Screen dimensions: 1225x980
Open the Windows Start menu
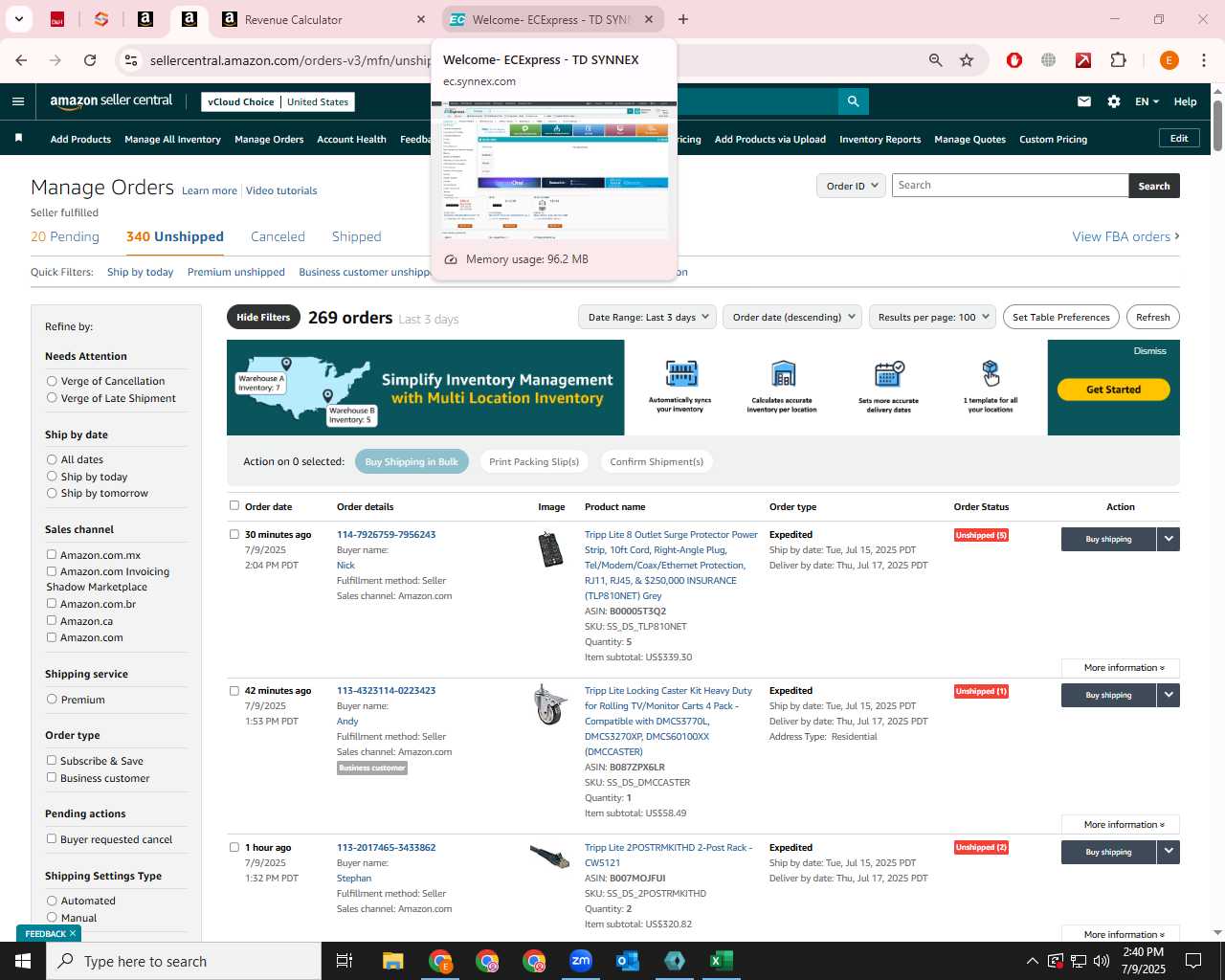[23, 961]
